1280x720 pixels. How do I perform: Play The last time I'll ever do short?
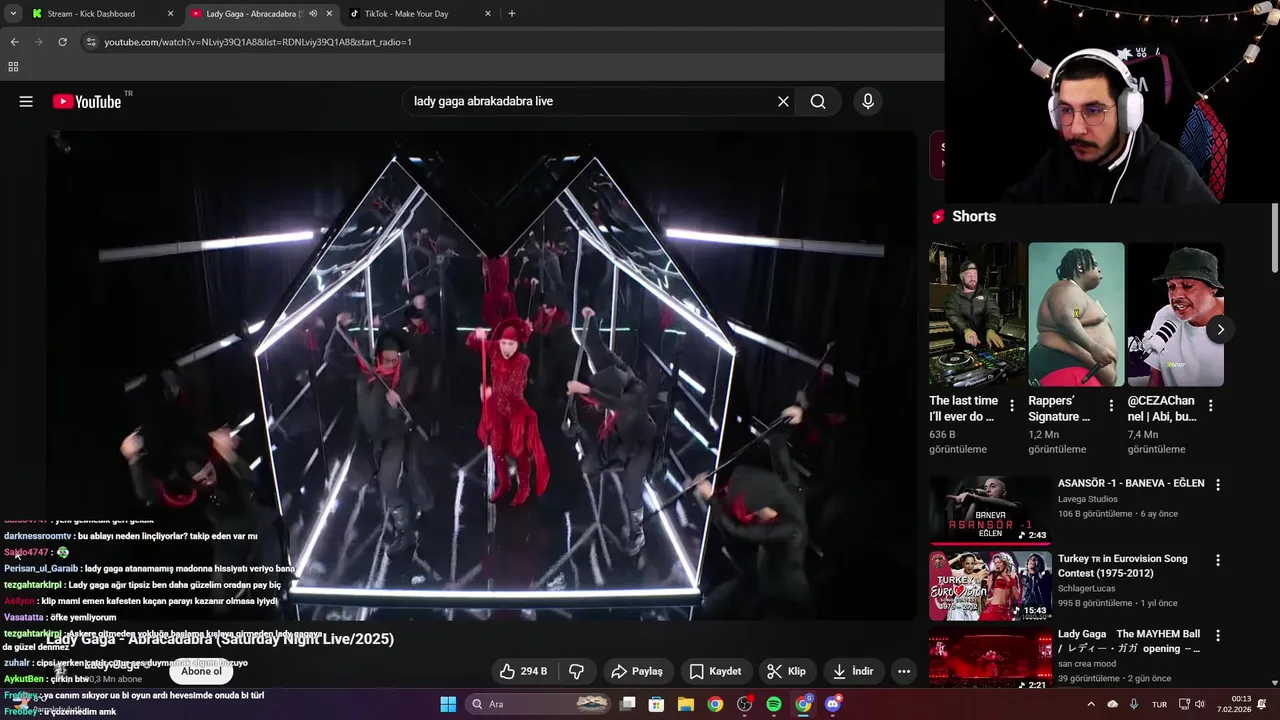coord(977,314)
